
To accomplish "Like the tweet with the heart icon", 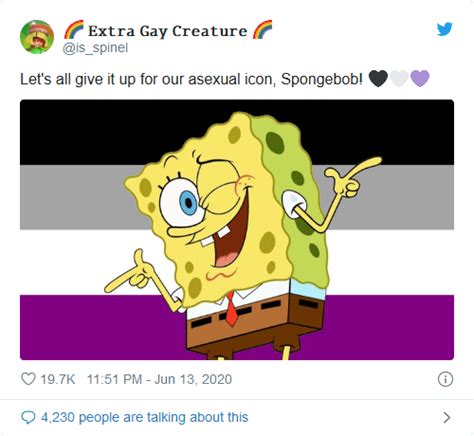I will (28, 379).
